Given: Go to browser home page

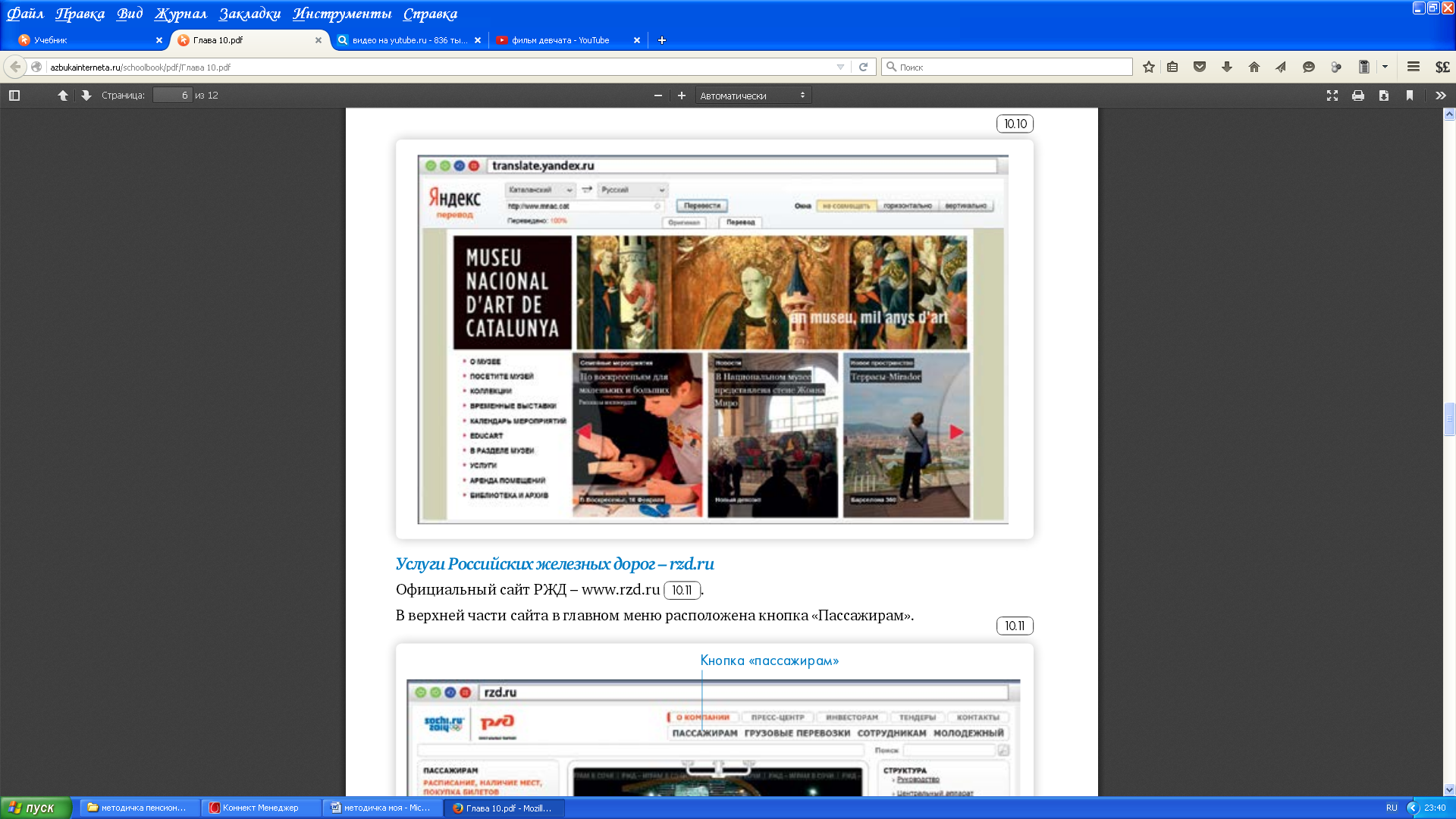Looking at the screenshot, I should (x=1254, y=67).
